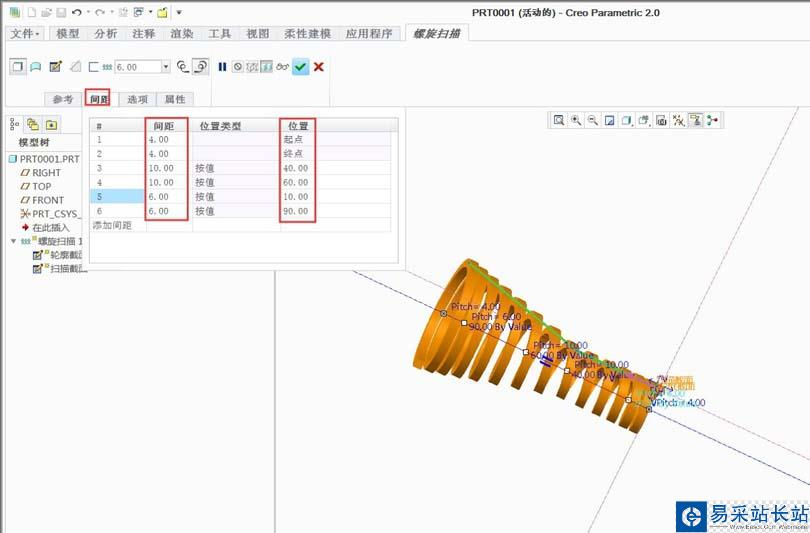This screenshot has width=810, height=533.
Task: Open the 参考 dashboard tab
Action: [63, 99]
